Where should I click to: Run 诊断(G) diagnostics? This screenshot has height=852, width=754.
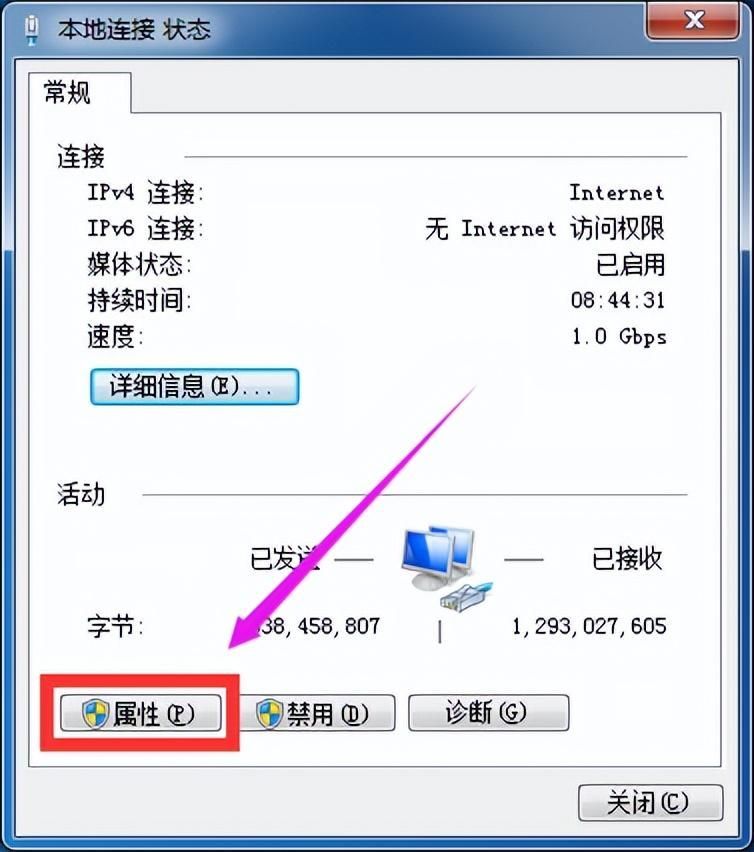pyautogui.click(x=488, y=712)
